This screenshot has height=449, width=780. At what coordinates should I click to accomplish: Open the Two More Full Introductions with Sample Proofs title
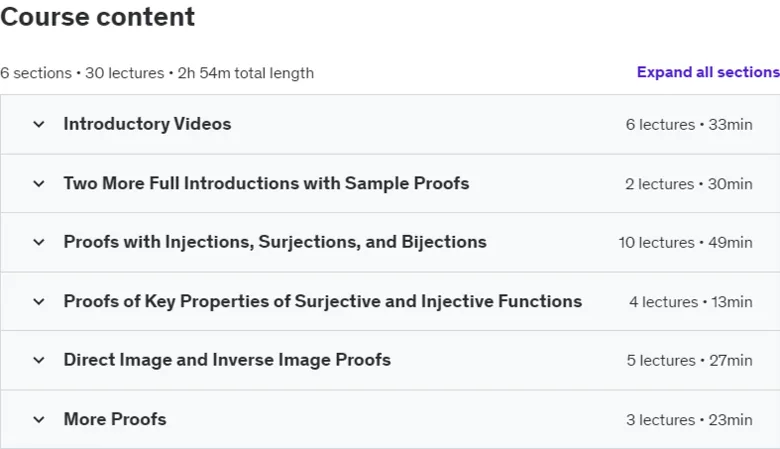266,183
